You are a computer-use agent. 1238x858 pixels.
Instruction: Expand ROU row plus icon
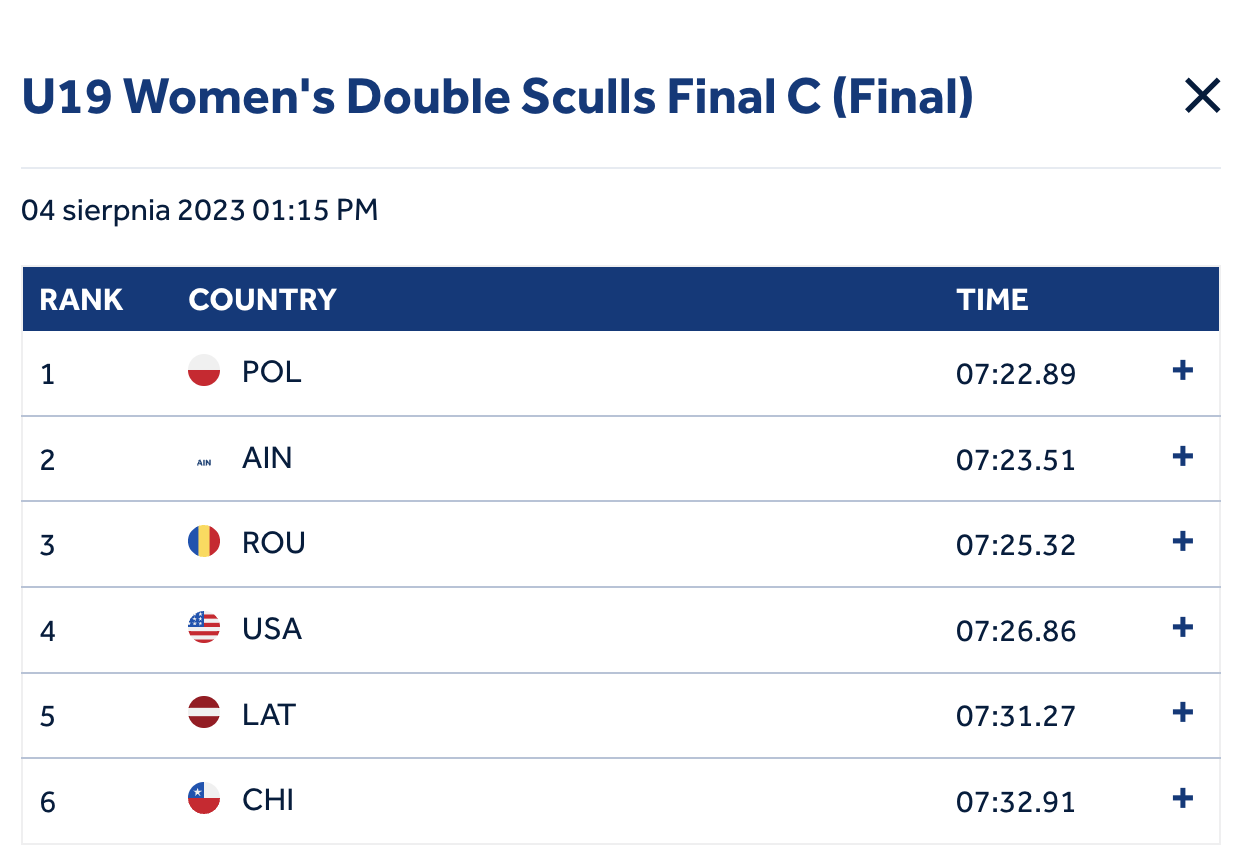click(x=1183, y=542)
